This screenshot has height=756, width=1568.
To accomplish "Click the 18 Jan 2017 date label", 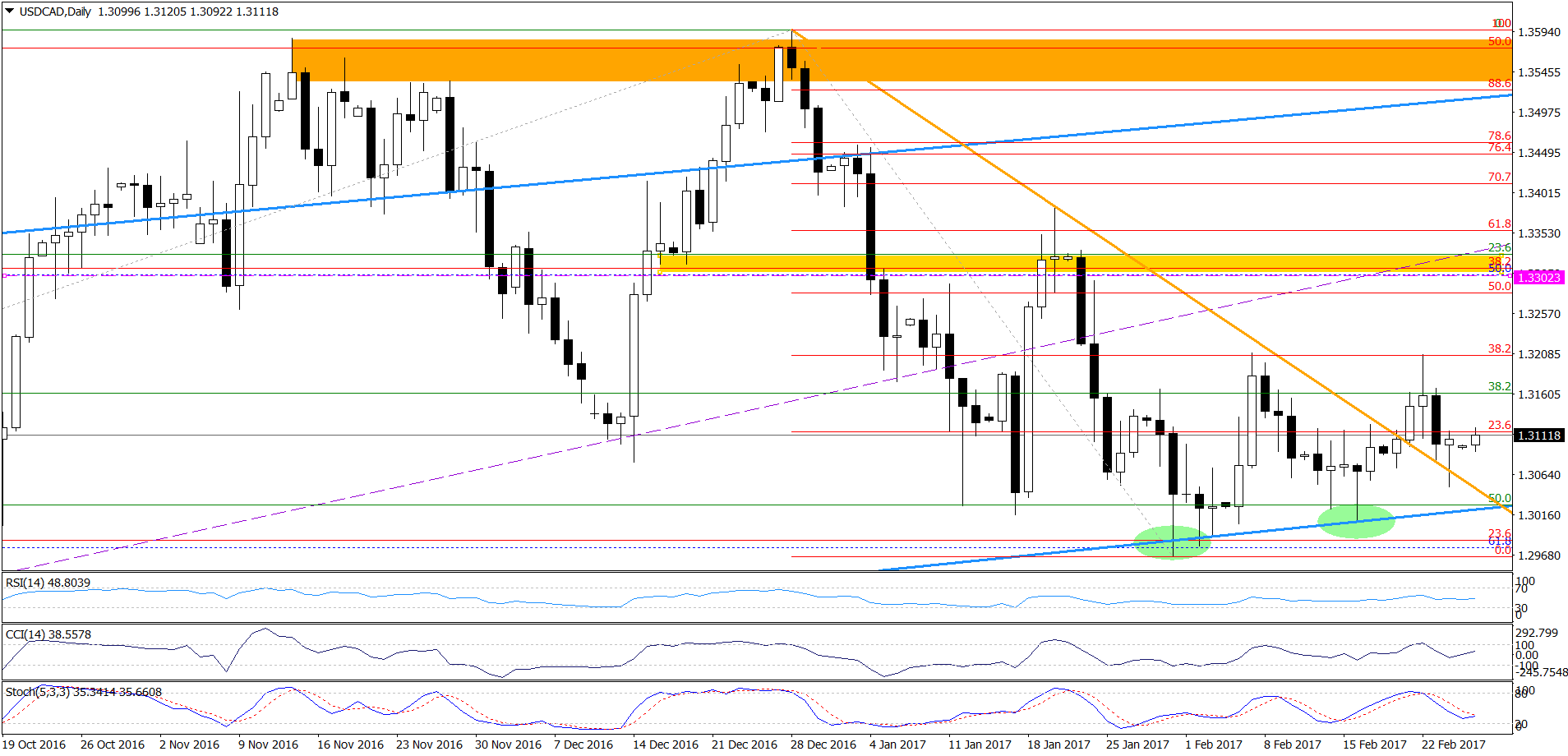I will tap(1058, 744).
